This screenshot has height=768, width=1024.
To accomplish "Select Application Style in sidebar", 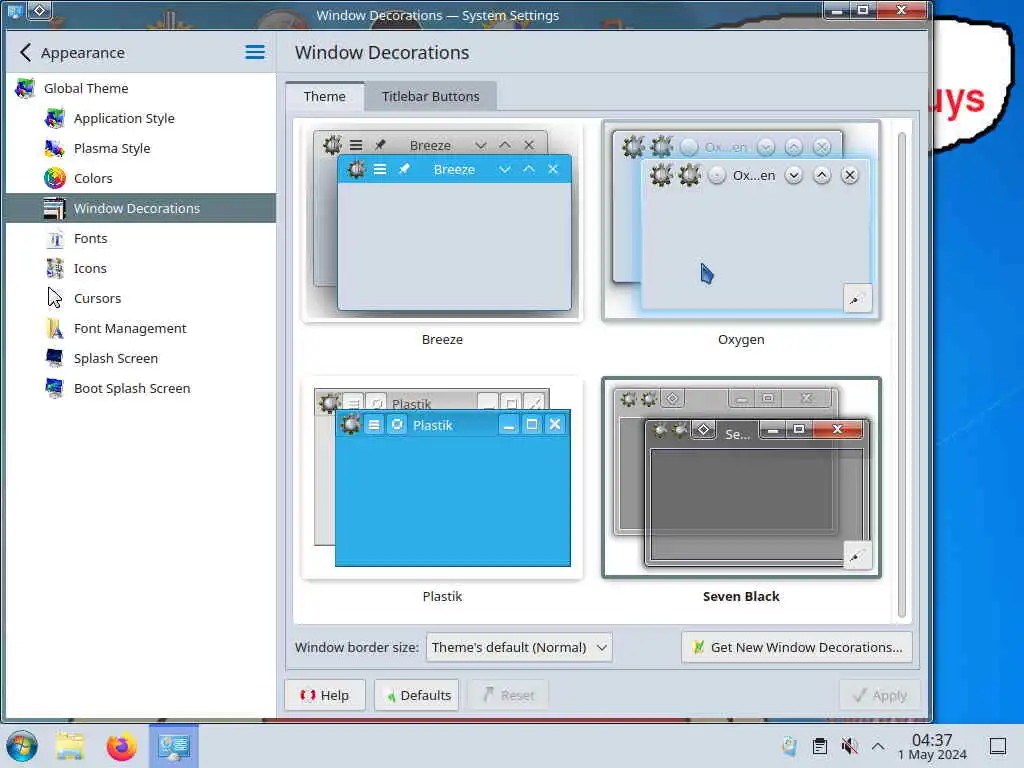I will [x=140, y=118].
